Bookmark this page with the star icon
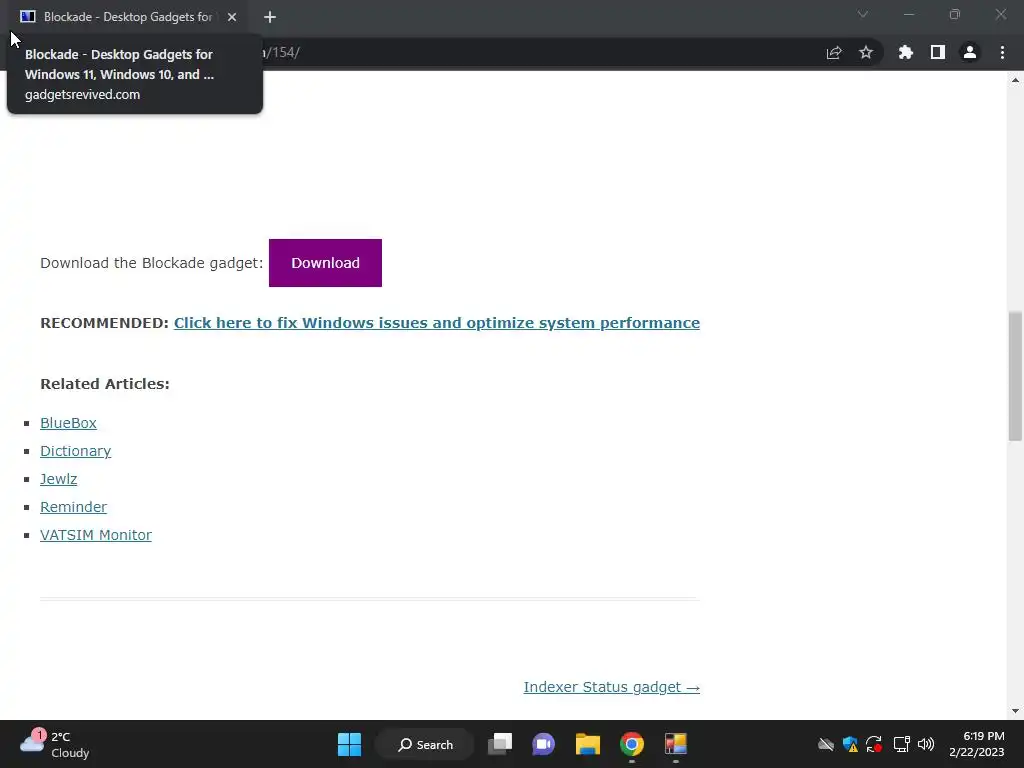Image resolution: width=1024 pixels, height=768 pixels. 866,52
